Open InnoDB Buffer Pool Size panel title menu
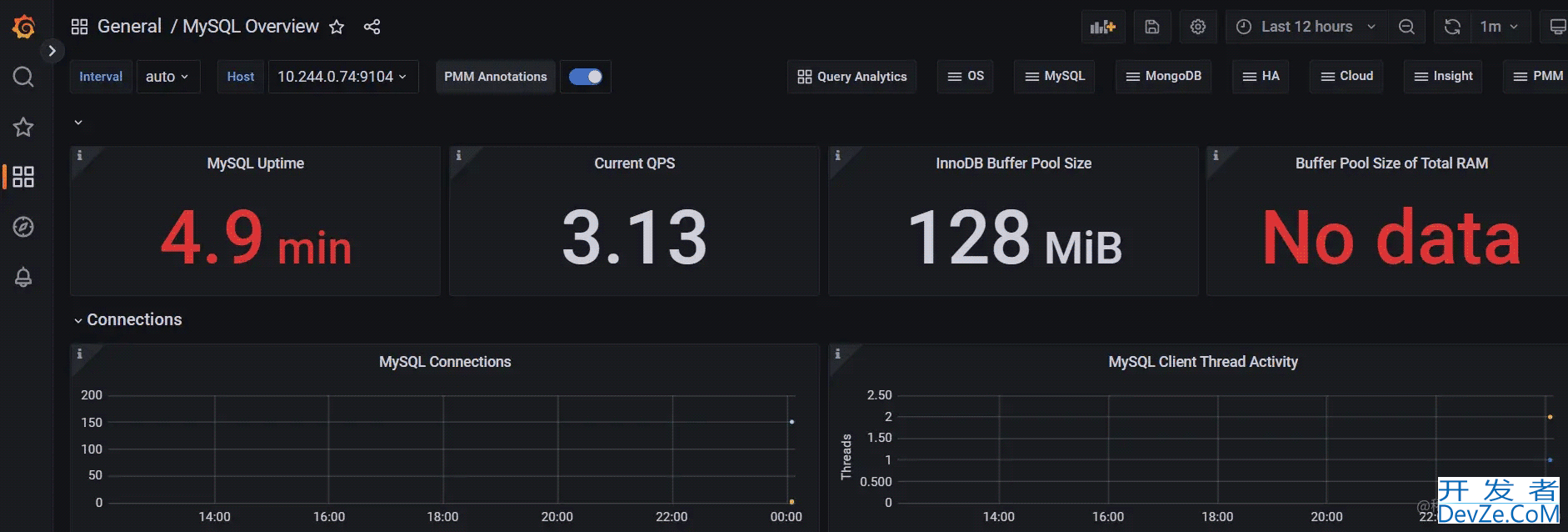The width and height of the screenshot is (1568, 532). 1013,163
